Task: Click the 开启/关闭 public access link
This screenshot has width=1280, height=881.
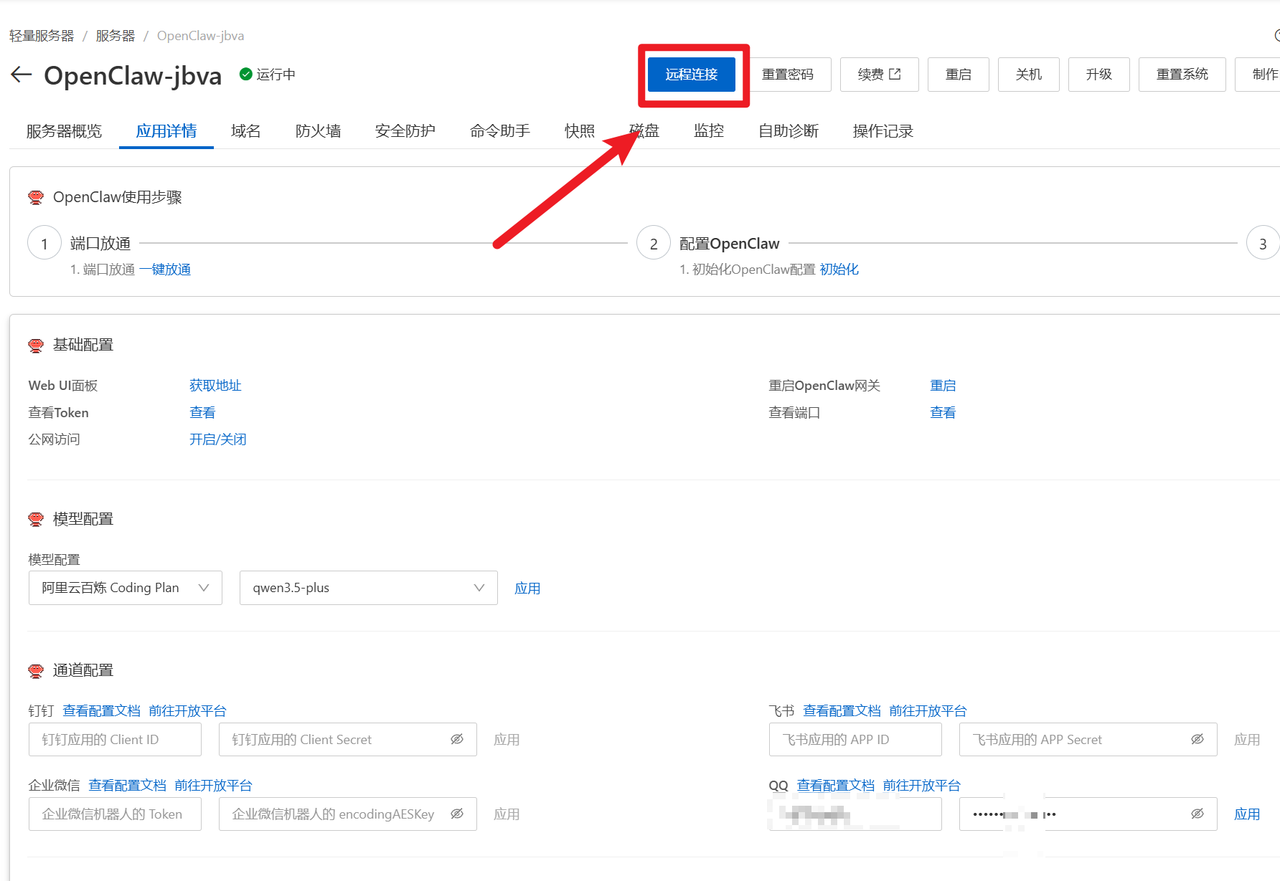Action: coord(218,439)
